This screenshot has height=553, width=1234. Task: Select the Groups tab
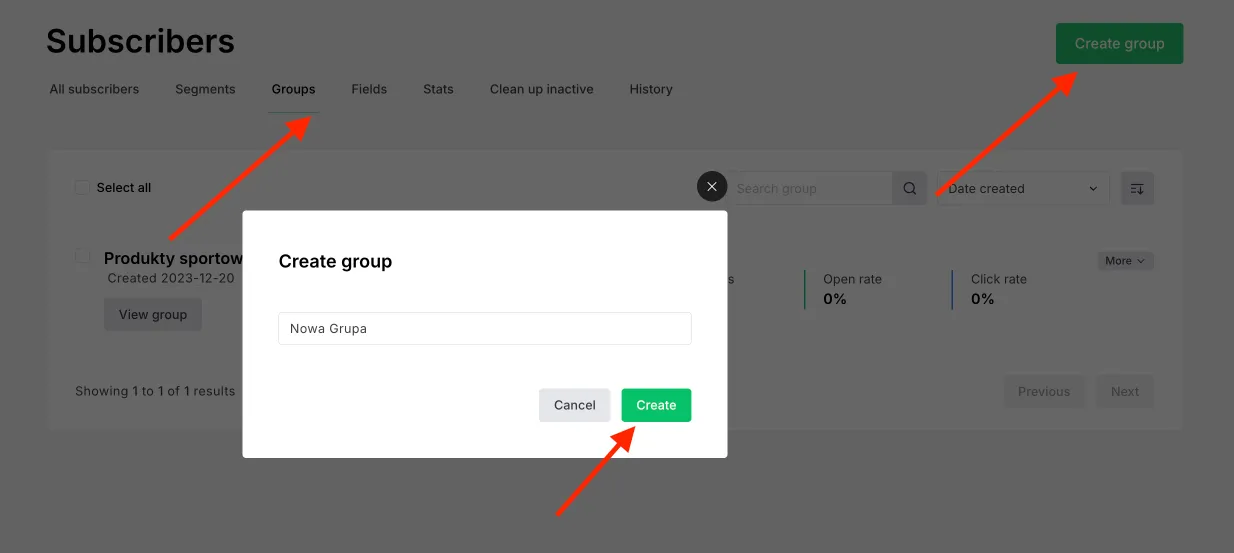[x=293, y=89]
